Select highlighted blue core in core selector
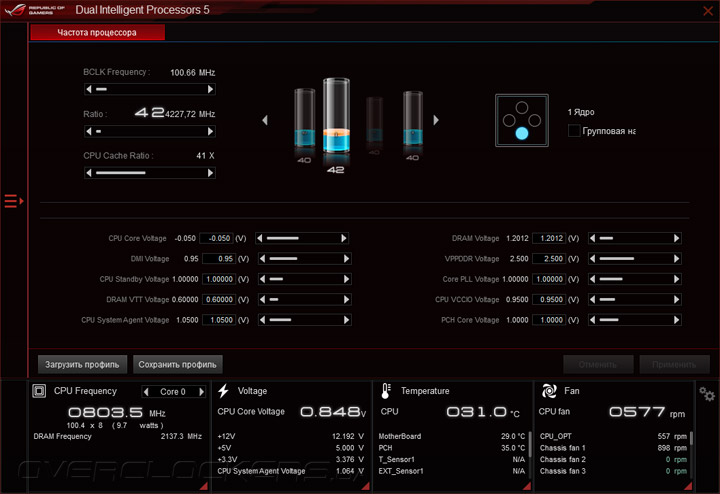 [522, 133]
